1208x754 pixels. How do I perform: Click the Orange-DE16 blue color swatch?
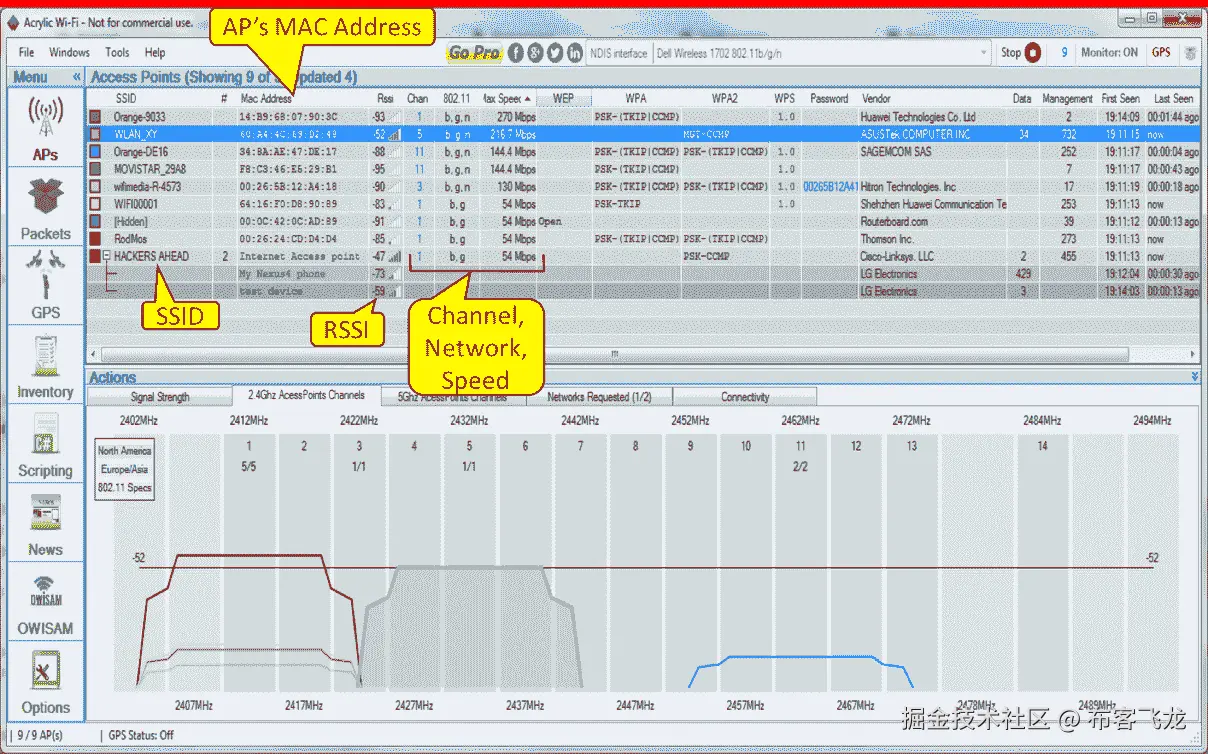pos(96,151)
